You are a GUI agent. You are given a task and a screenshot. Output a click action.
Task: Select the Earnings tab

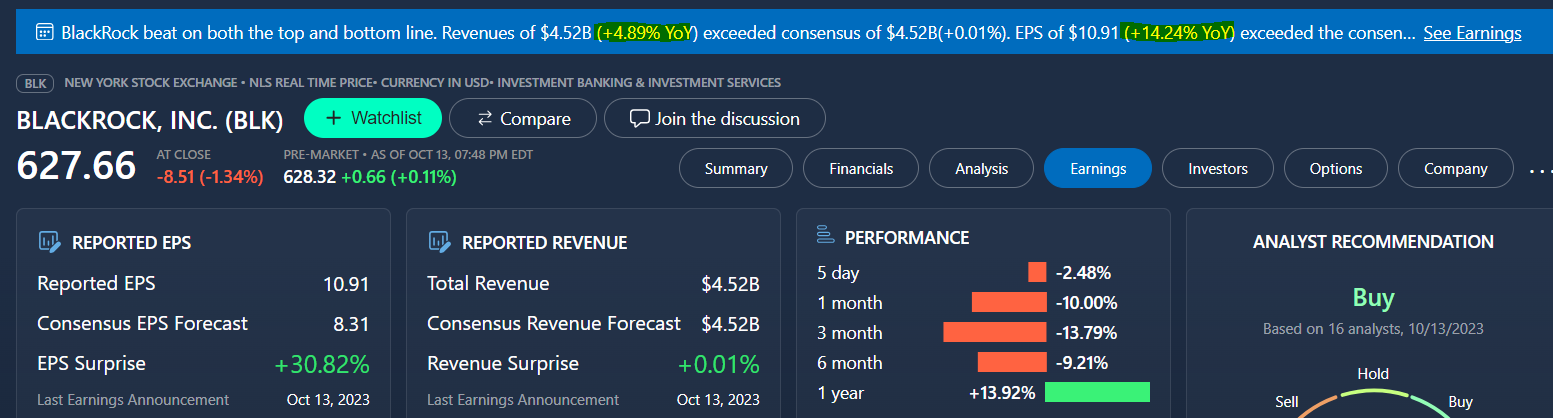tap(1098, 169)
